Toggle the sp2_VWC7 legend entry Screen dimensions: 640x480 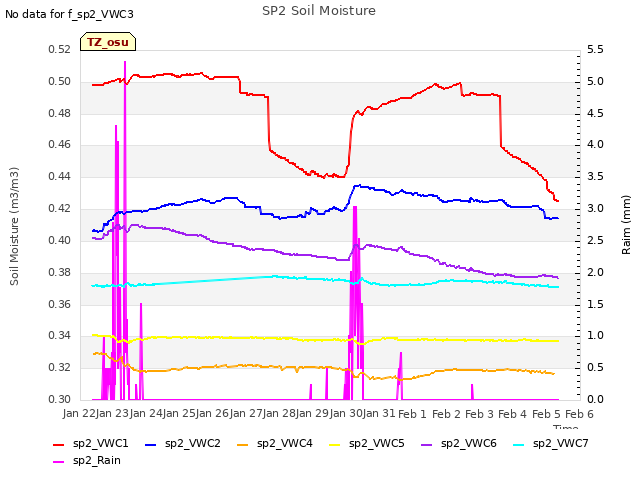[551, 444]
